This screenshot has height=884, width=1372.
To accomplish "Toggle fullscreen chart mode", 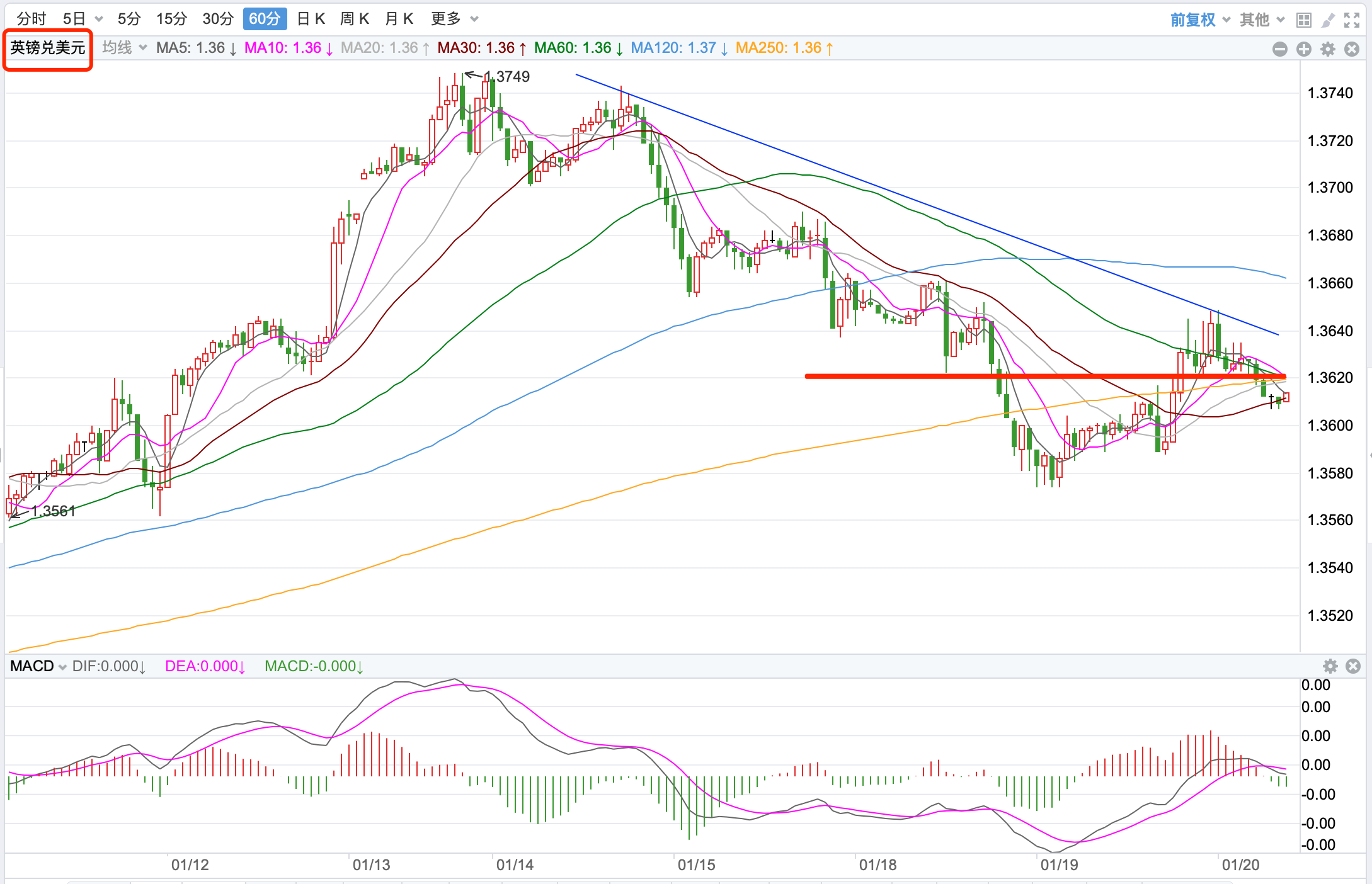I will 1352,20.
